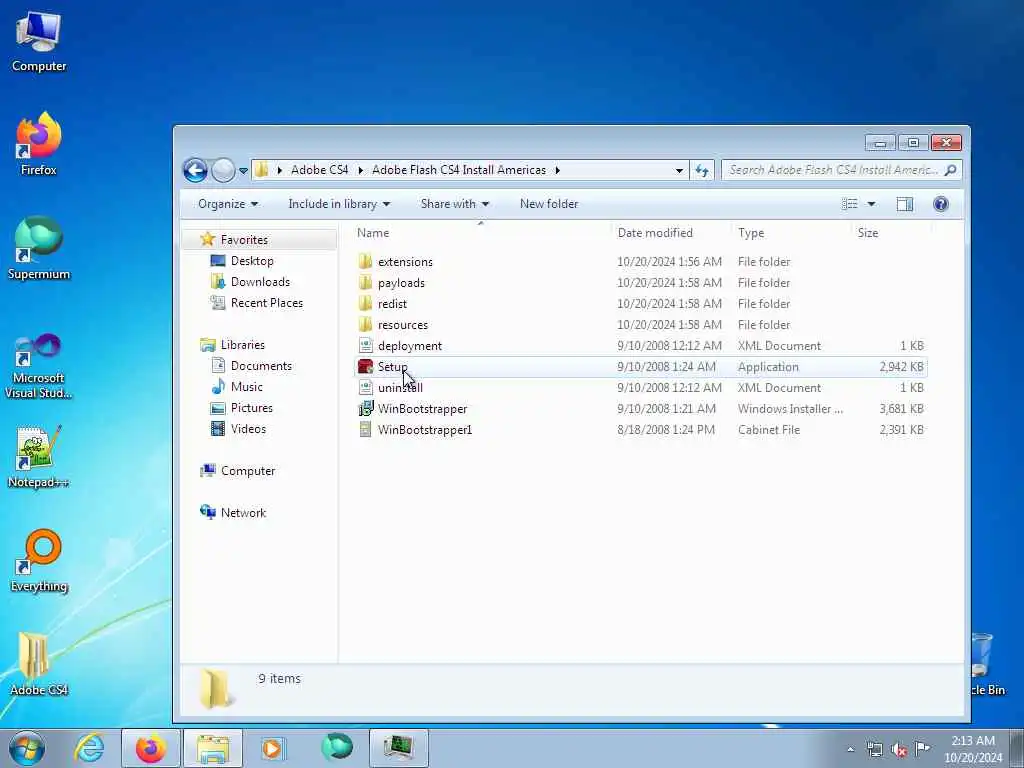
Task: Click Adobe Flash CS4 Install Americas breadcrumb
Action: tap(458, 170)
